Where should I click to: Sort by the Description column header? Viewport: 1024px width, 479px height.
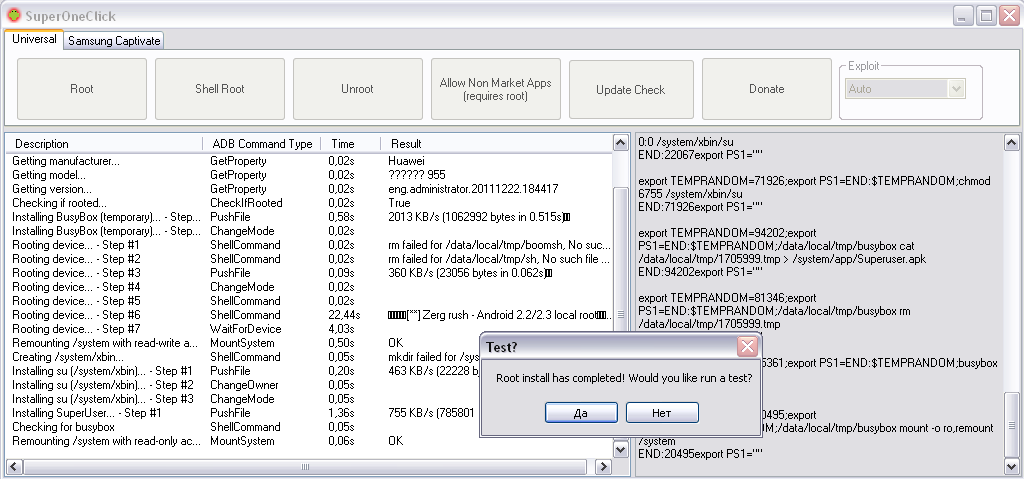(105, 144)
